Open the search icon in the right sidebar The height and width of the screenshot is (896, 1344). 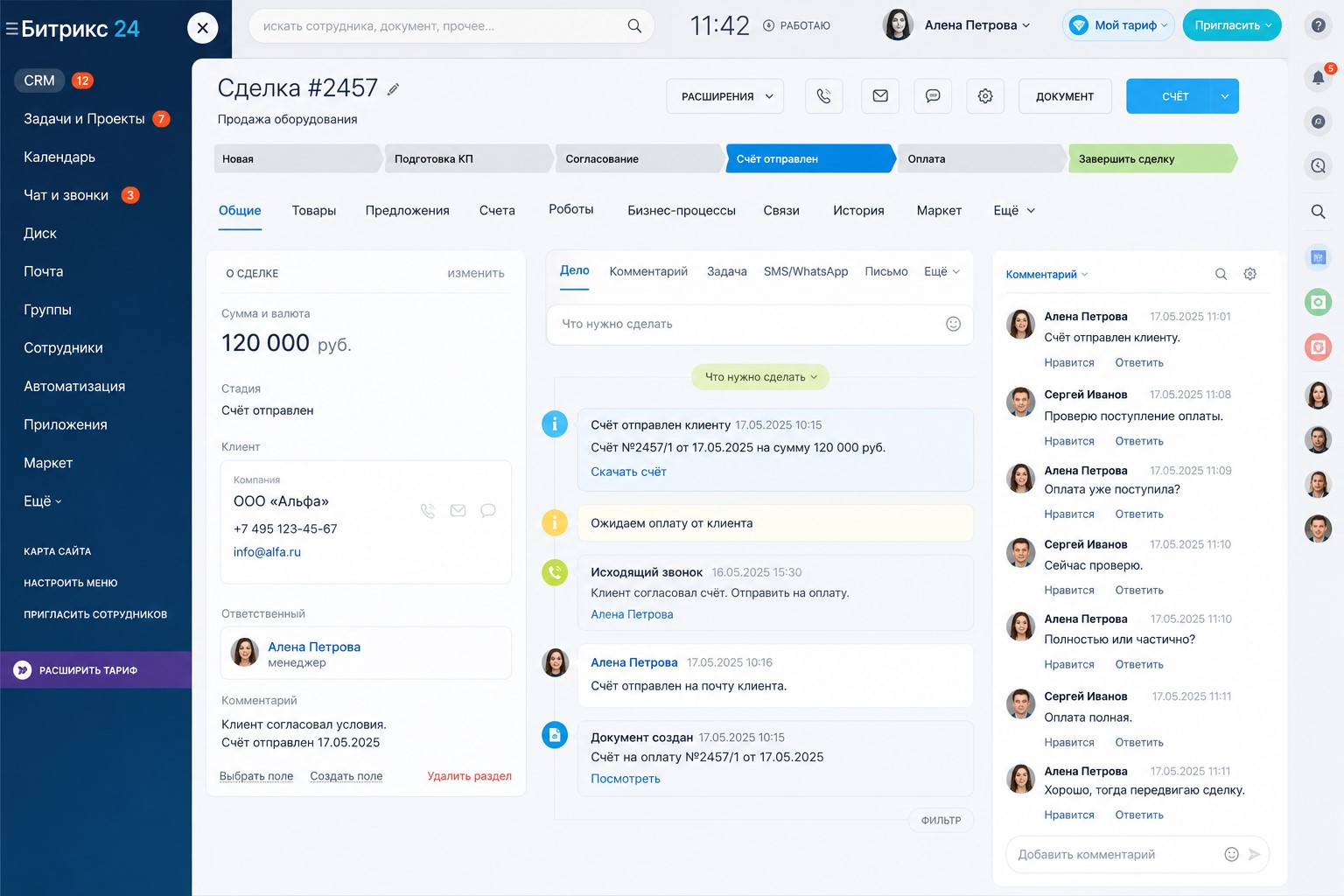click(1318, 211)
